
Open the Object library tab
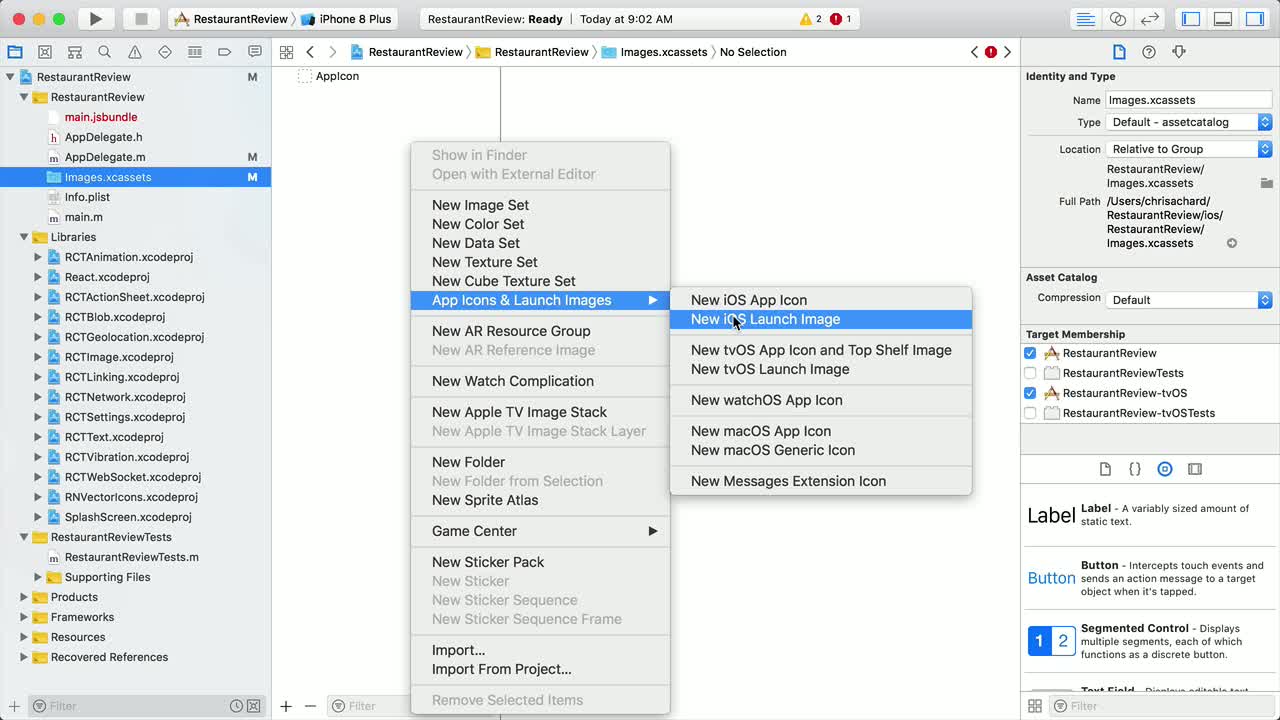click(x=1165, y=469)
